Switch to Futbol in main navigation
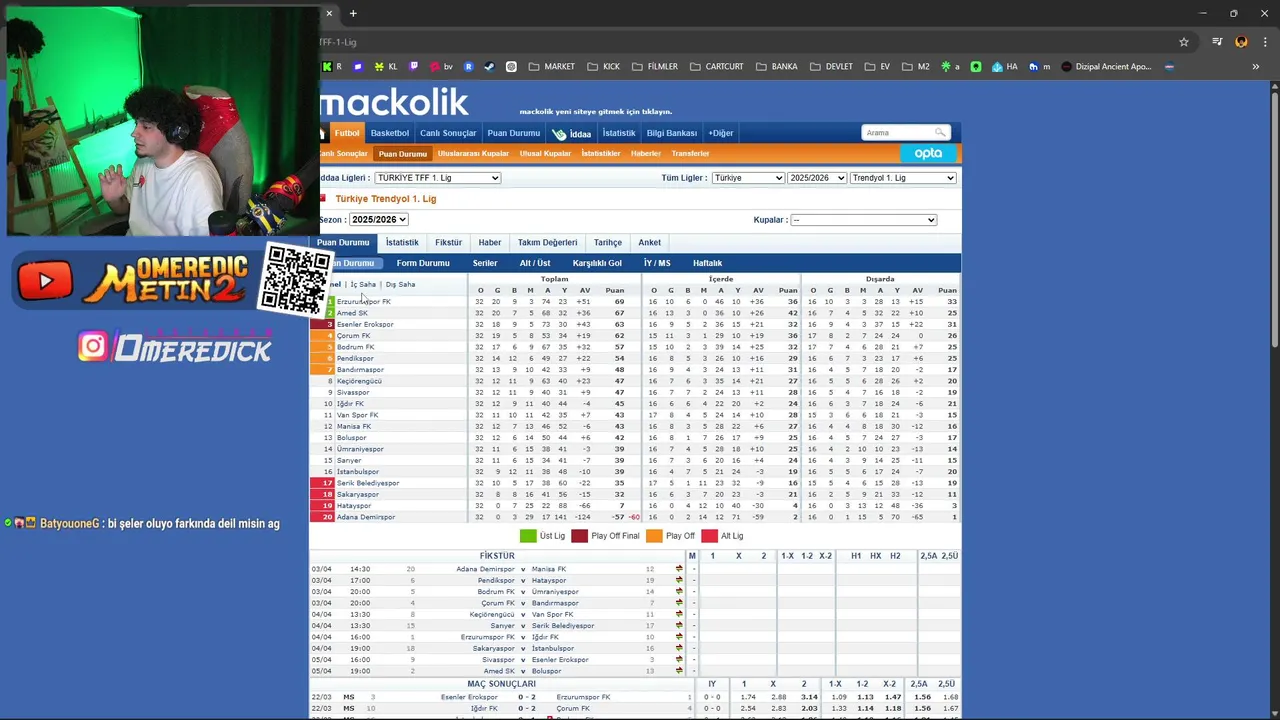 [347, 133]
